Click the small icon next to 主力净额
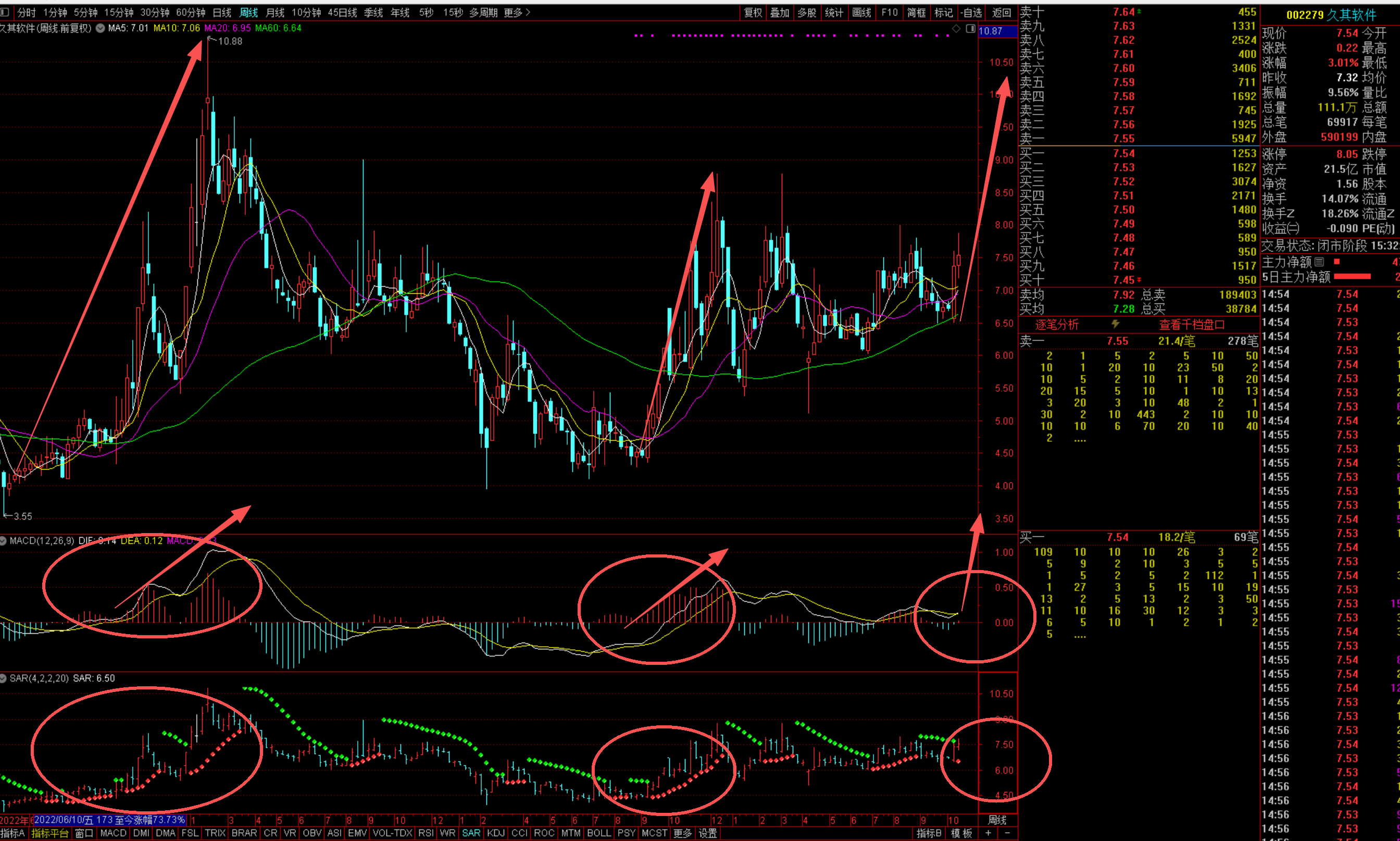The image size is (1400, 841). [x=1319, y=262]
